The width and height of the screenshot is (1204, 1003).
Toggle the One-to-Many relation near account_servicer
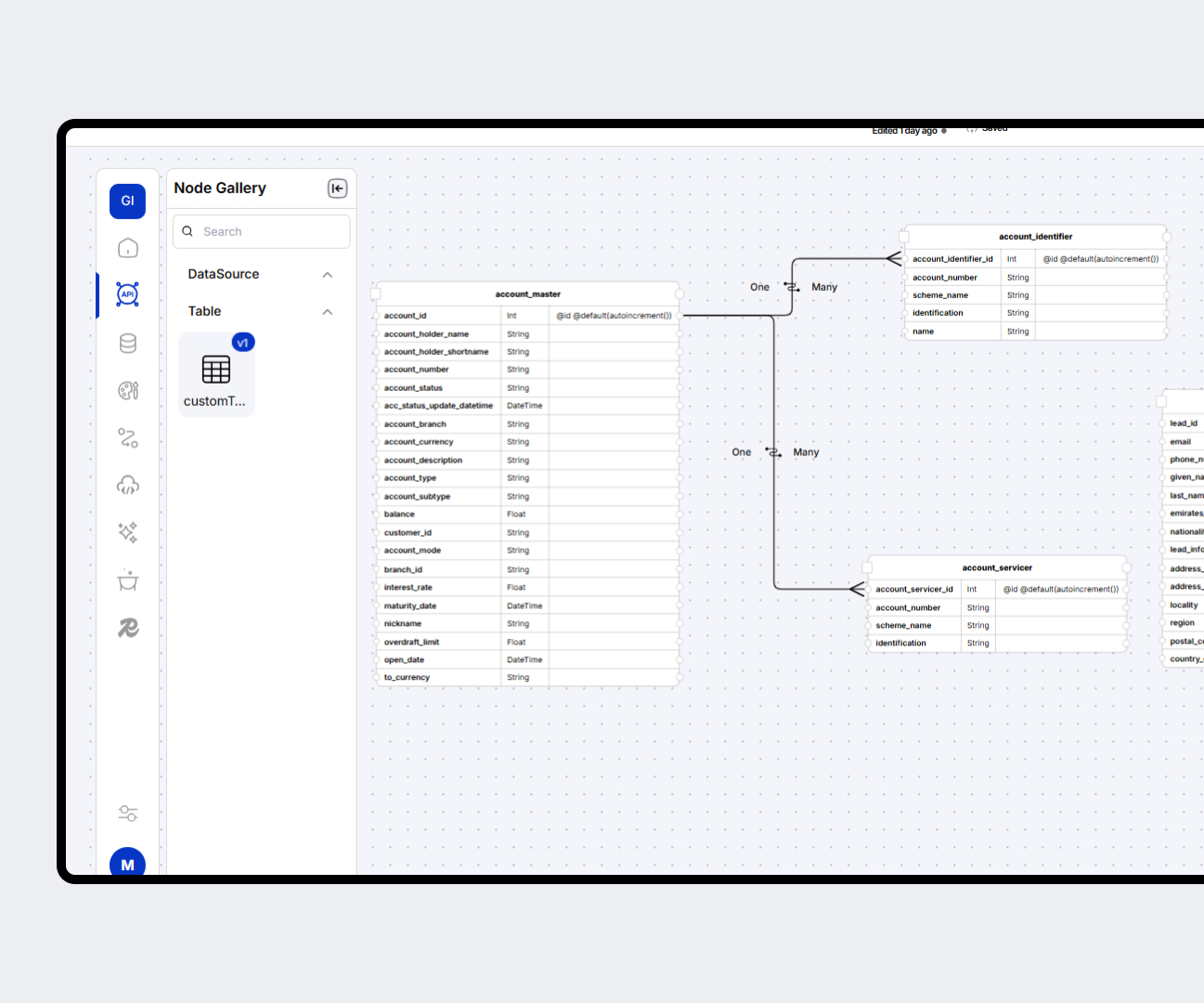click(772, 452)
